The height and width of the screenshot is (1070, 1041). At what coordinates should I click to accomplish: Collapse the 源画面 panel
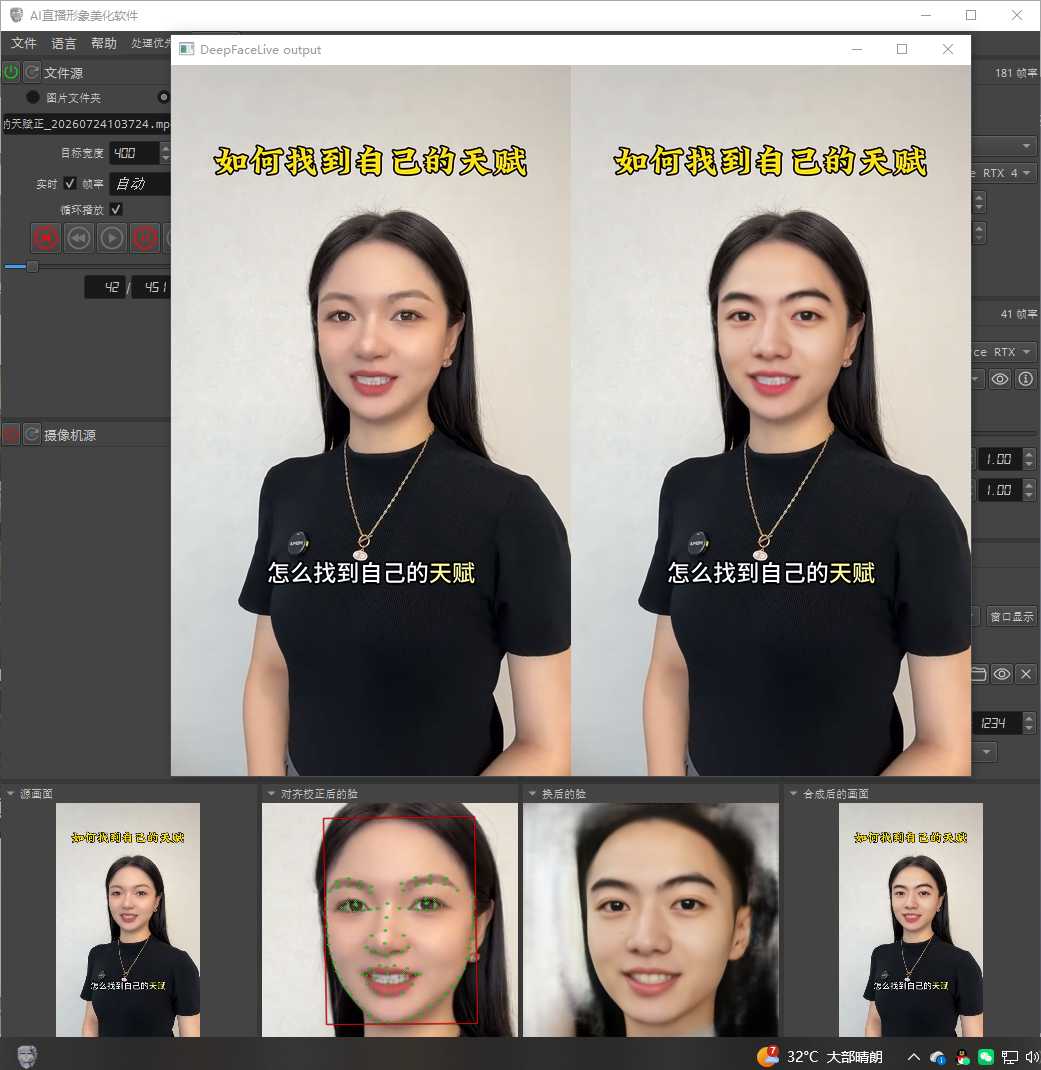coord(10,794)
